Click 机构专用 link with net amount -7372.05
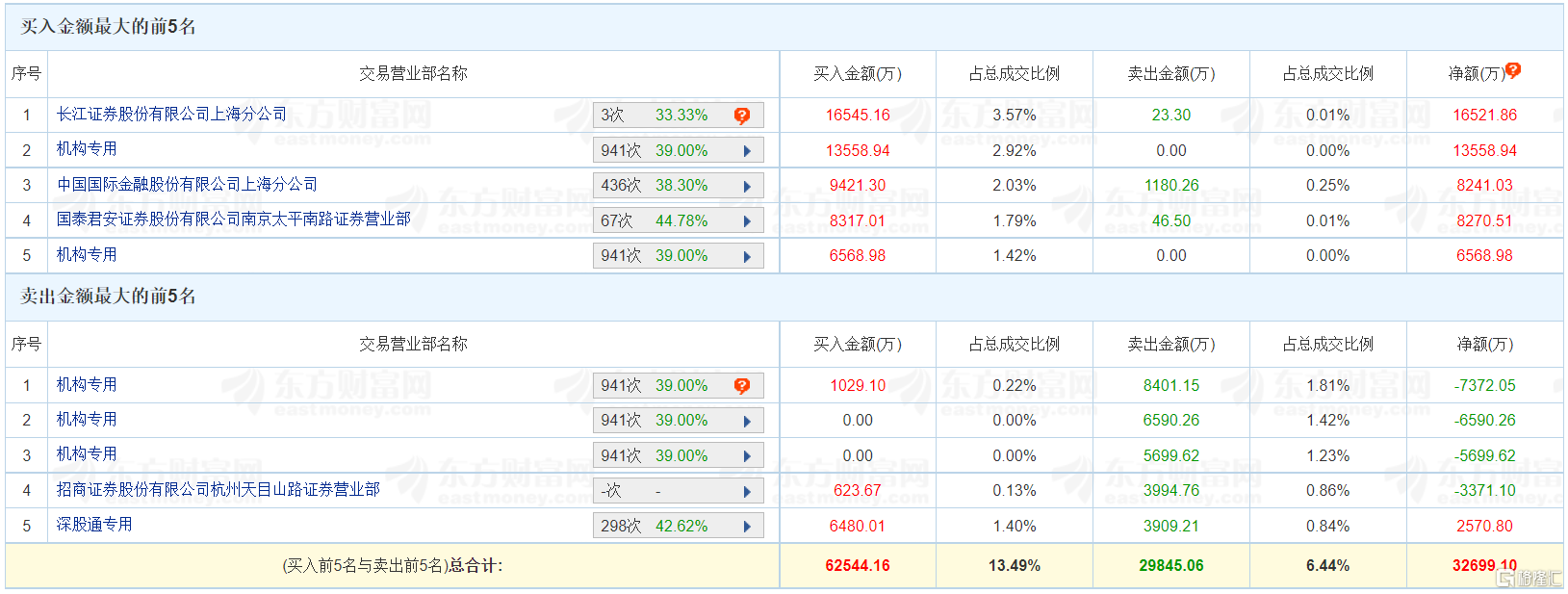1568x594 pixels. click(87, 385)
